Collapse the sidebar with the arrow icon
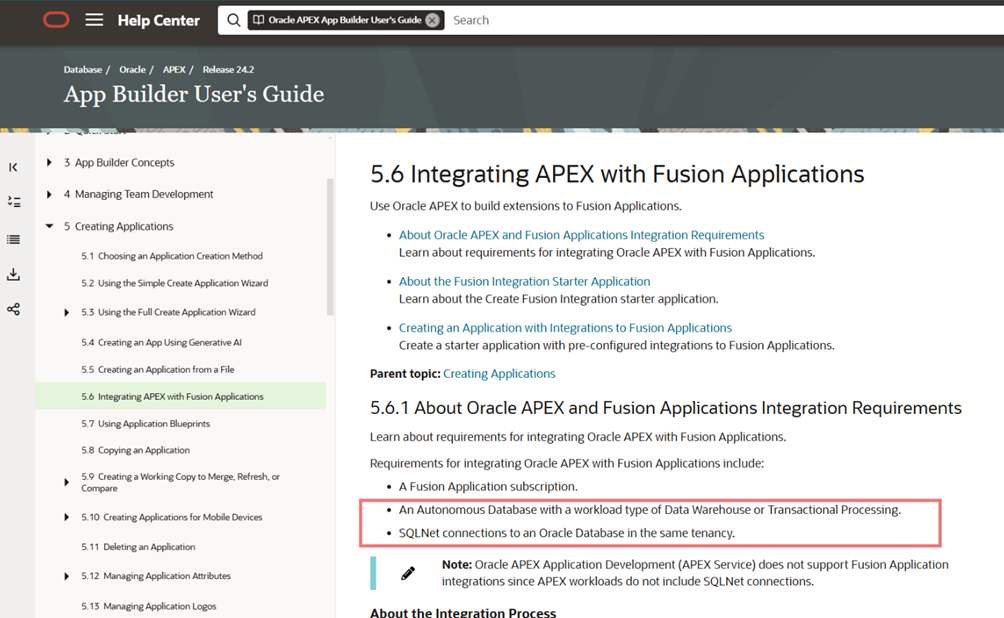Viewport: 1004px width, 618px height. (x=13, y=167)
